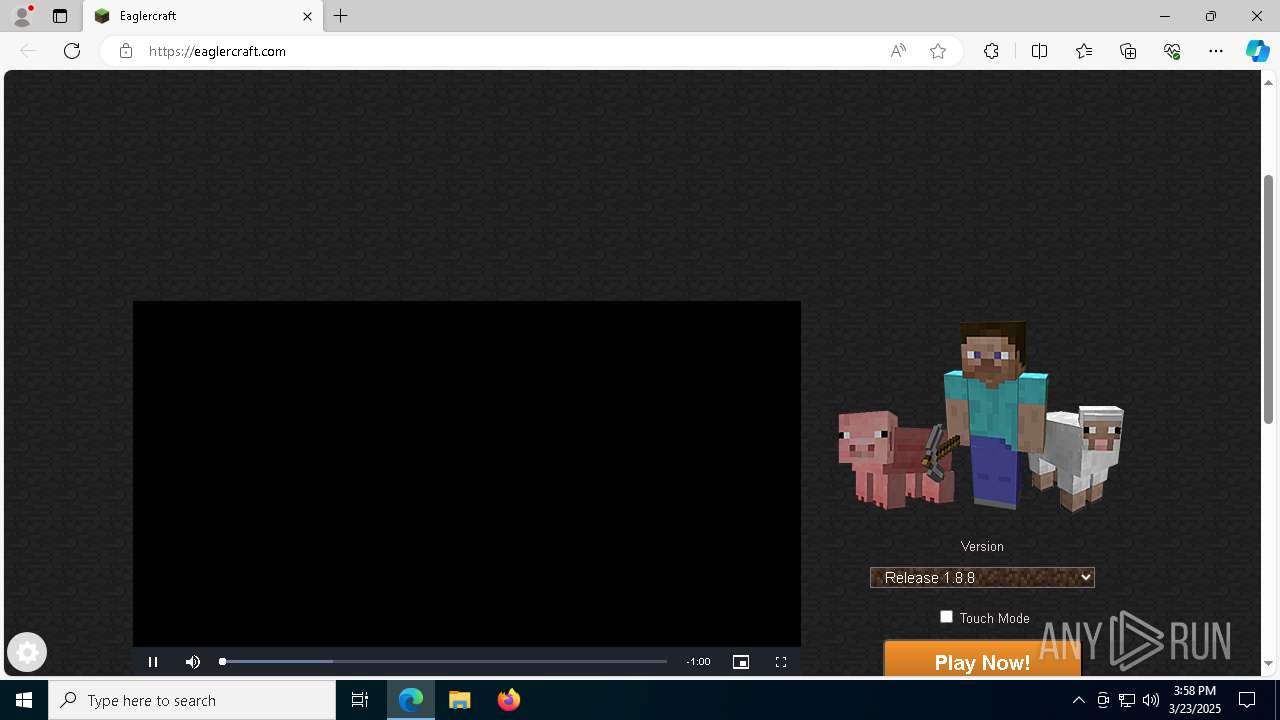The height and width of the screenshot is (720, 1280).
Task: Refresh the current page
Action: 72,51
